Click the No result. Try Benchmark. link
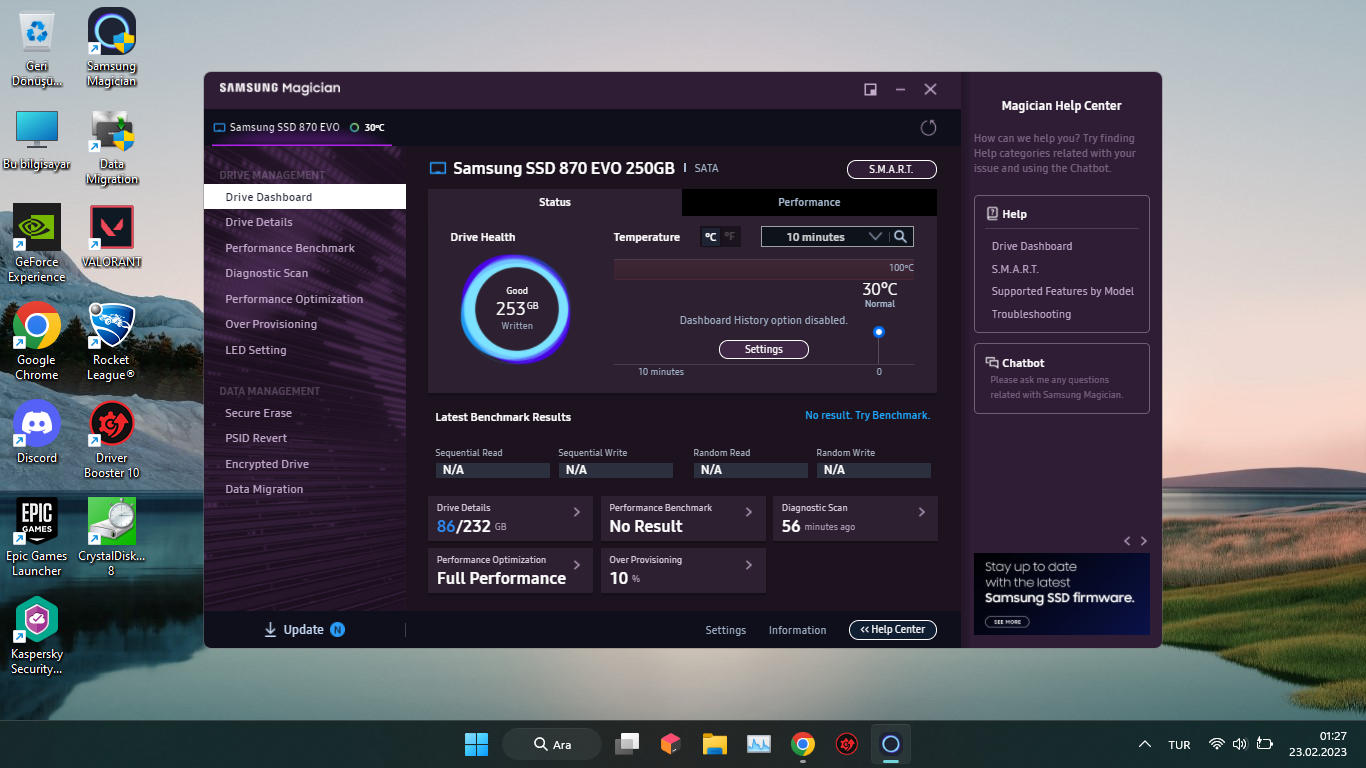The width and height of the screenshot is (1366, 768). pyautogui.click(x=867, y=415)
